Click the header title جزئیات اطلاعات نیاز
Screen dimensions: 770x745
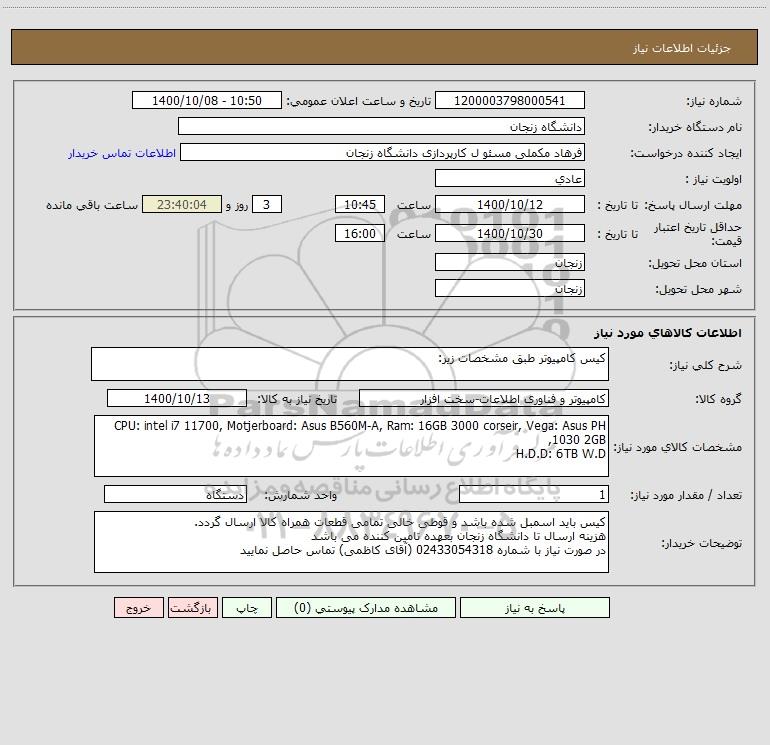click(682, 48)
